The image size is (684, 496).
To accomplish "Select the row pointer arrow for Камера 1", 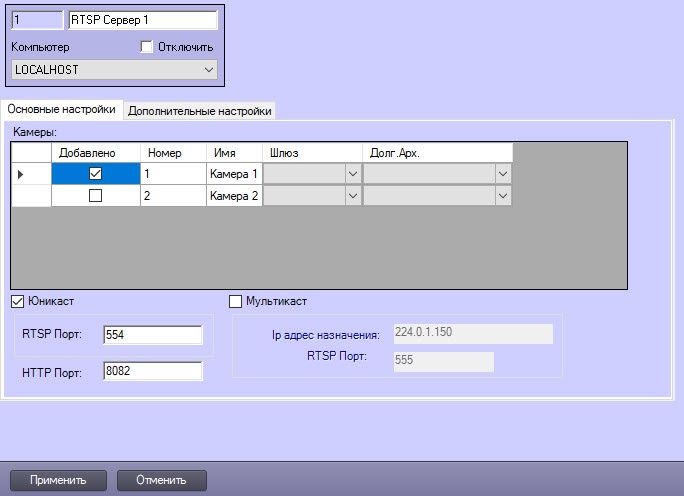I will click(x=21, y=174).
